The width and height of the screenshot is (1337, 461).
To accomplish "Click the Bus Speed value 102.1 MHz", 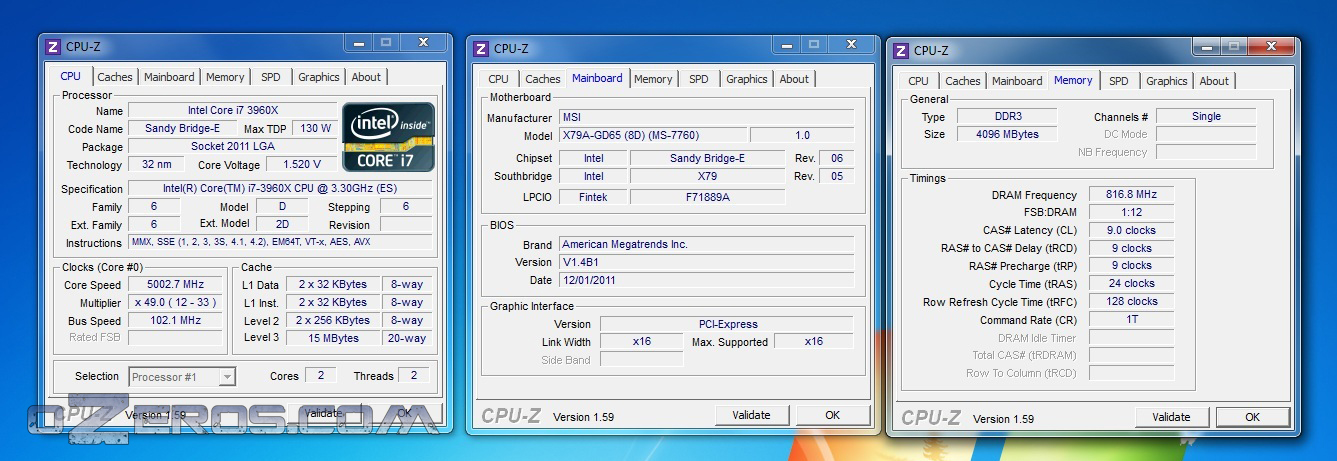I will pos(176,321).
